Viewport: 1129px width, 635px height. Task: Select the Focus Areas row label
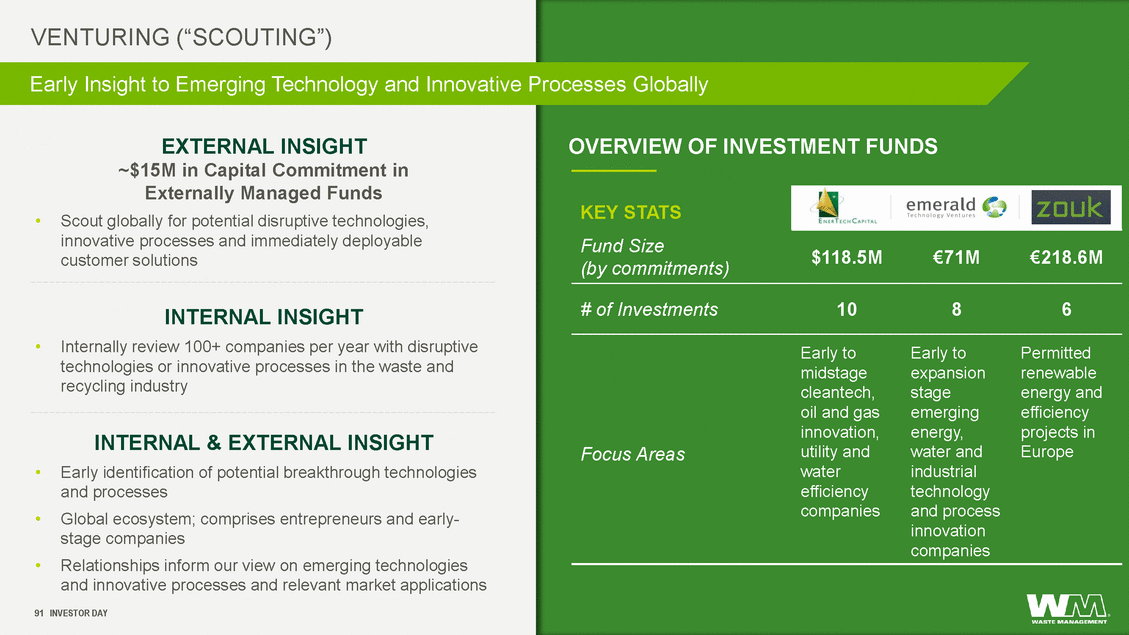pos(633,454)
